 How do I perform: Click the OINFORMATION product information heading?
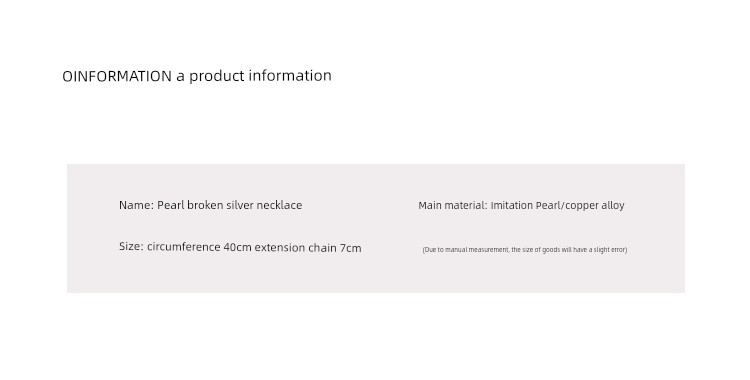(x=197, y=76)
